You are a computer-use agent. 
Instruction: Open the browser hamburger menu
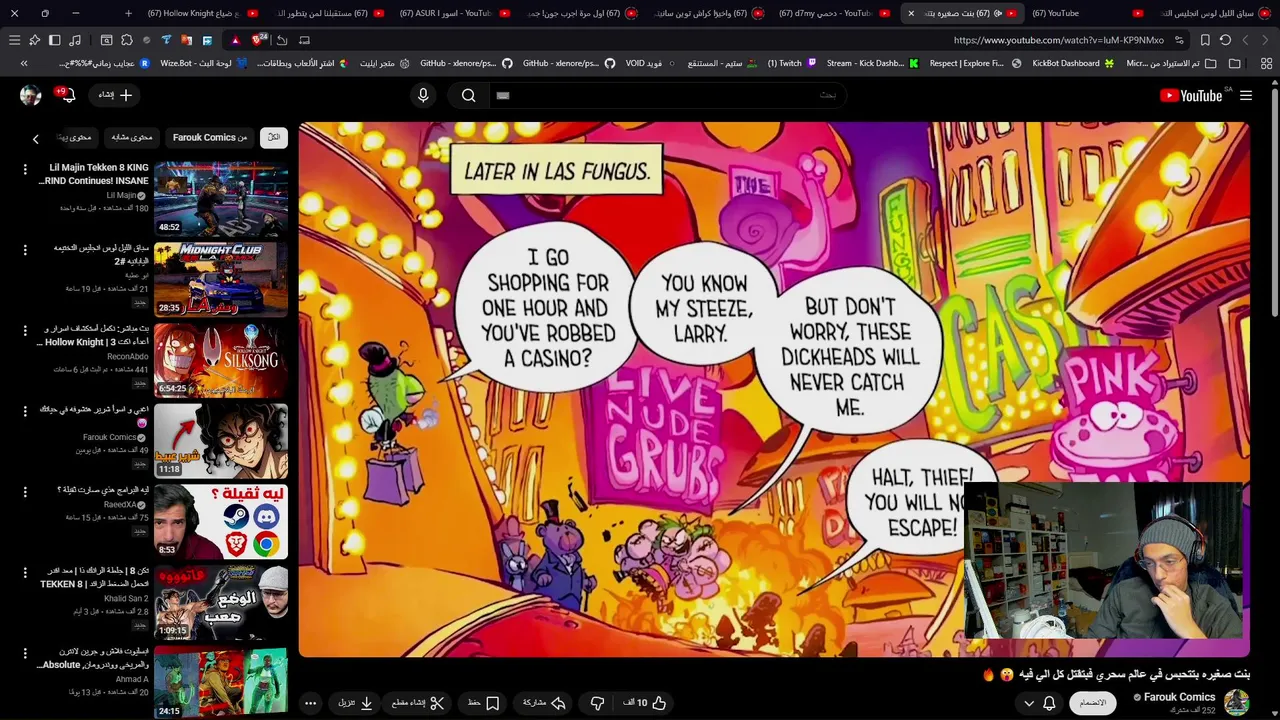[x=14, y=40]
